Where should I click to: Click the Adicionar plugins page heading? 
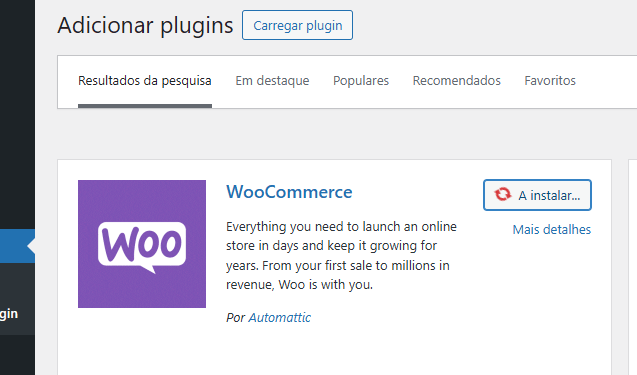coord(145,25)
